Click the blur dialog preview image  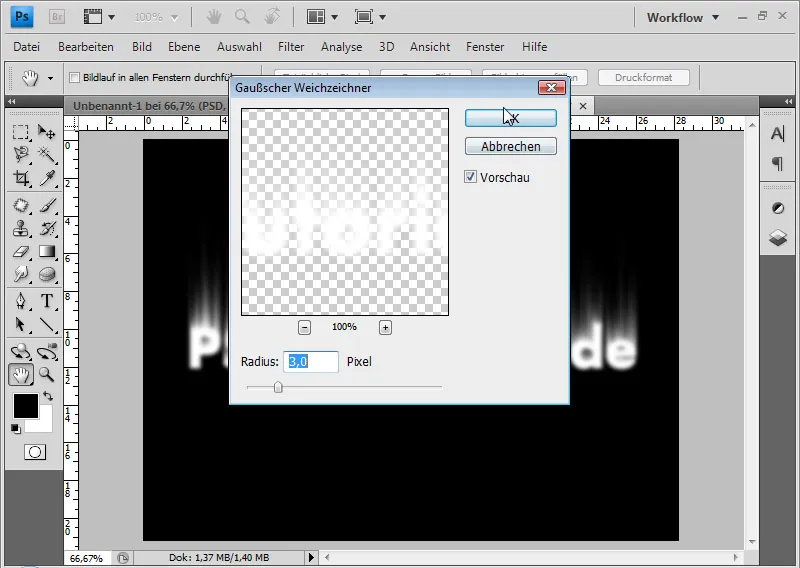pos(345,212)
